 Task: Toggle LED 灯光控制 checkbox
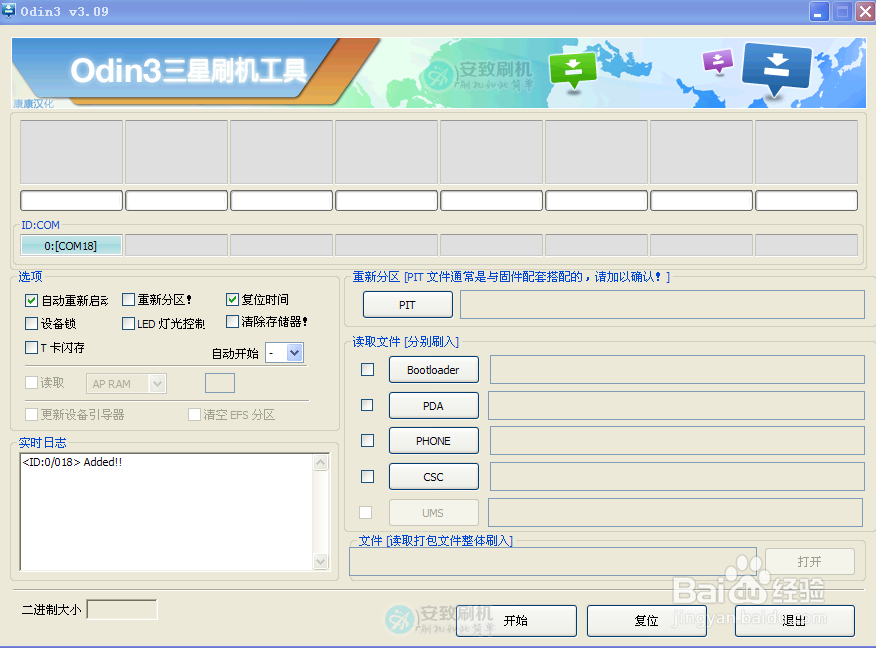(x=128, y=323)
